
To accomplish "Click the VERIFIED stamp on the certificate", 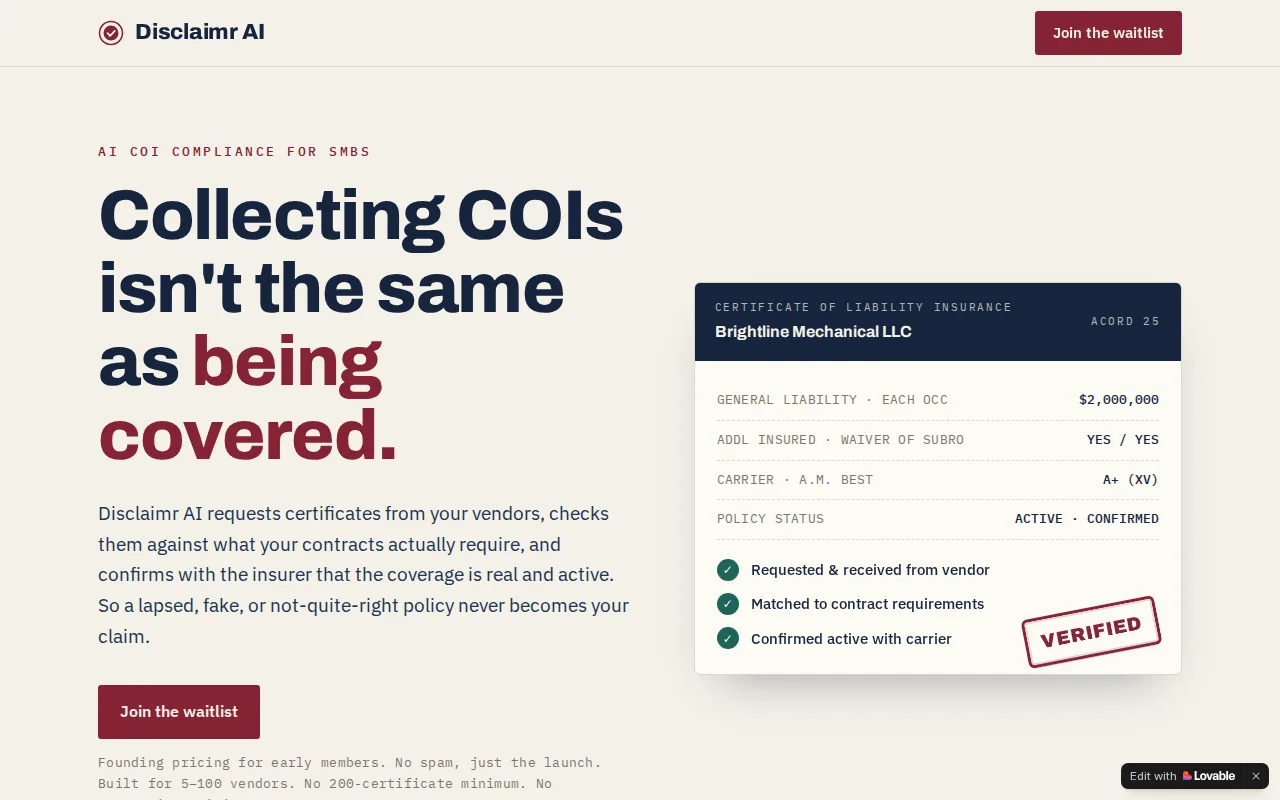I will (1091, 632).
